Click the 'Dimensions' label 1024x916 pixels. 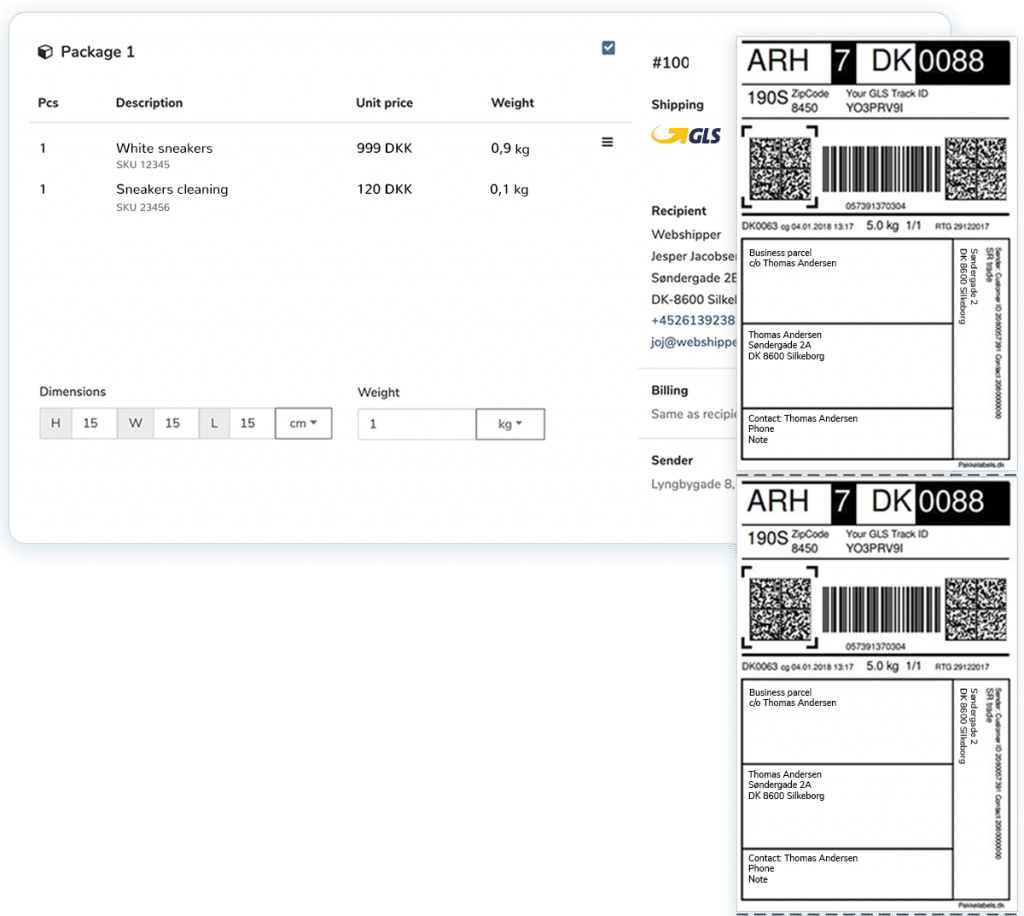(x=72, y=392)
